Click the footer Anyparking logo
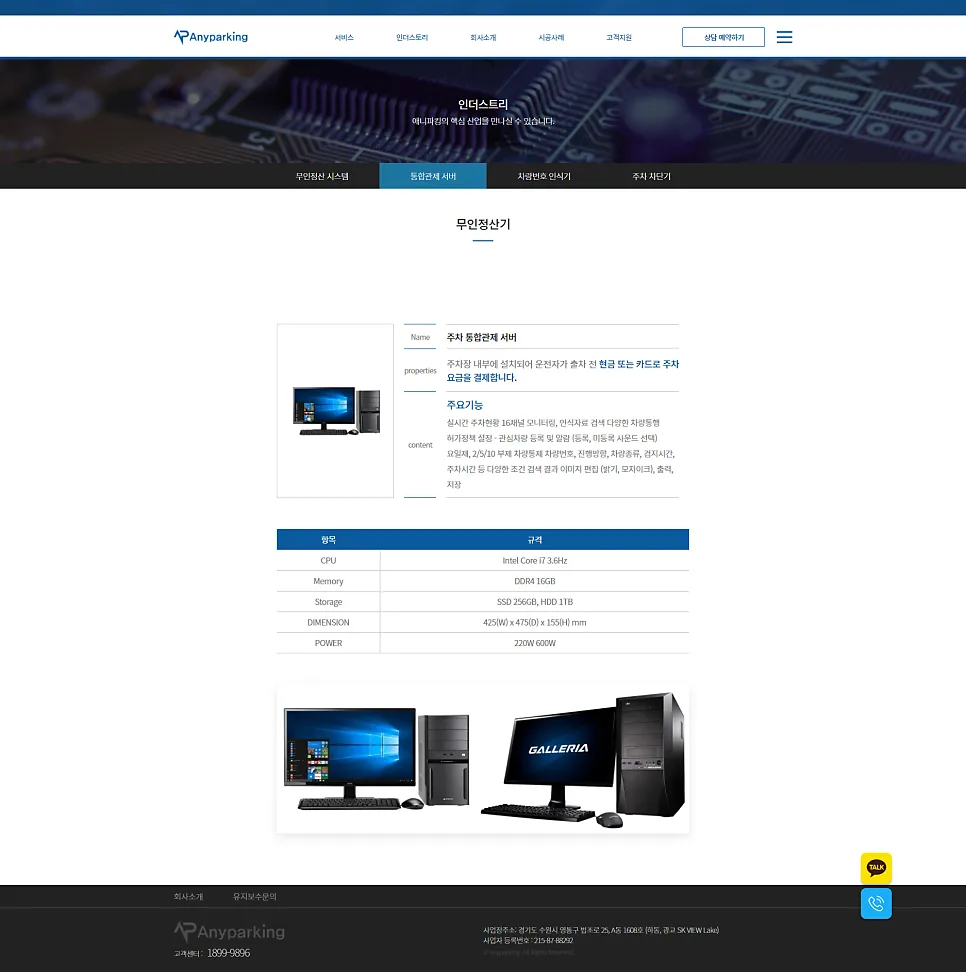 [229, 931]
